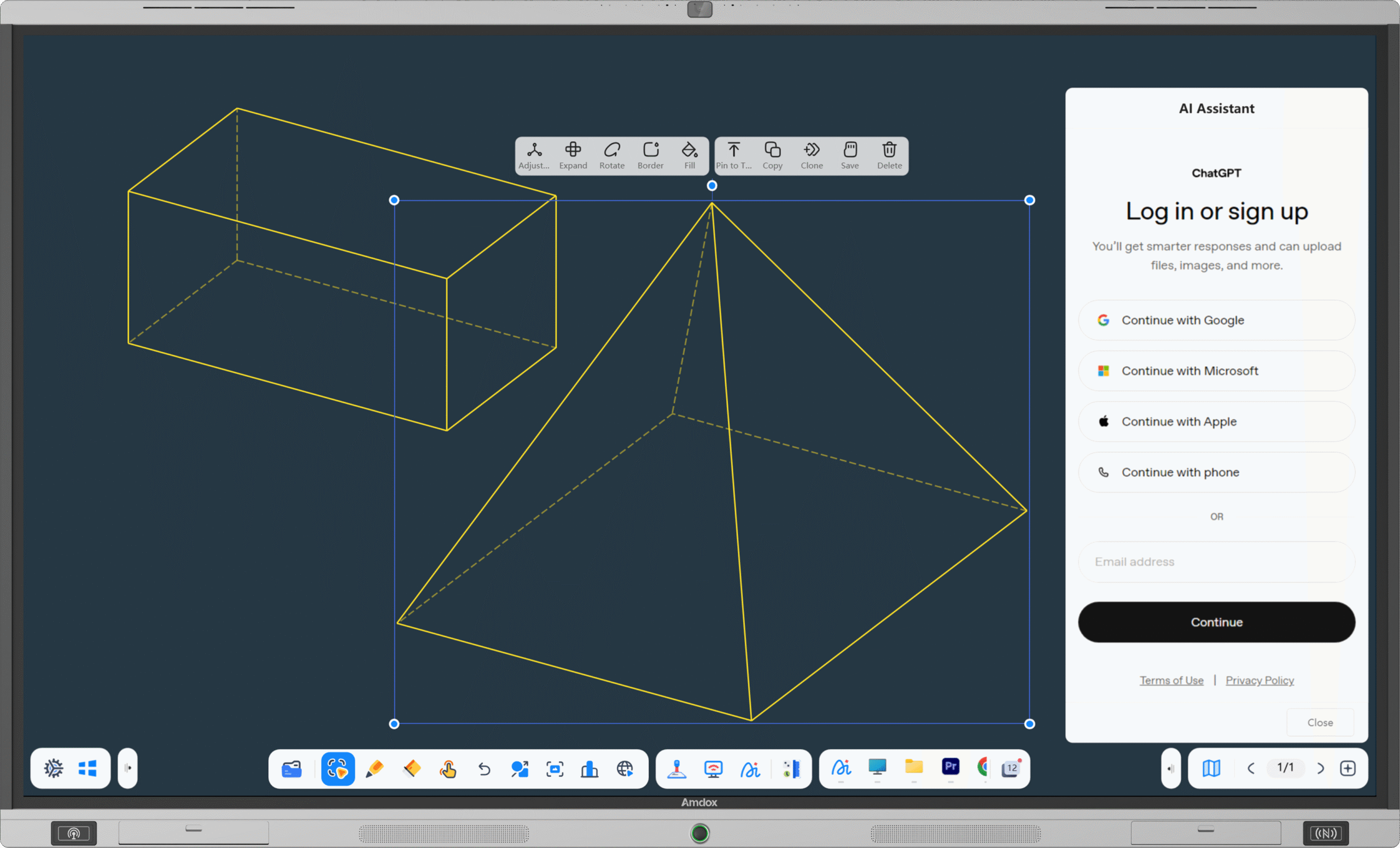
Task: Open the Terms of Use link
Action: pyautogui.click(x=1171, y=680)
